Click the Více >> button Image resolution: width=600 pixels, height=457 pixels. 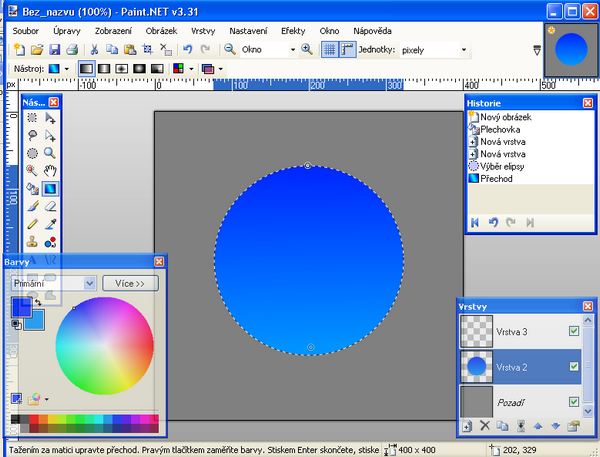point(130,284)
